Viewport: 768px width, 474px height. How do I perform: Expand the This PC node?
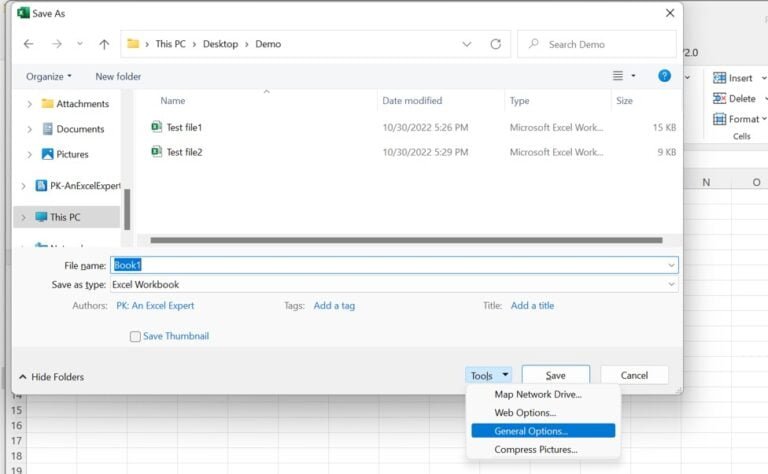pos(23,217)
